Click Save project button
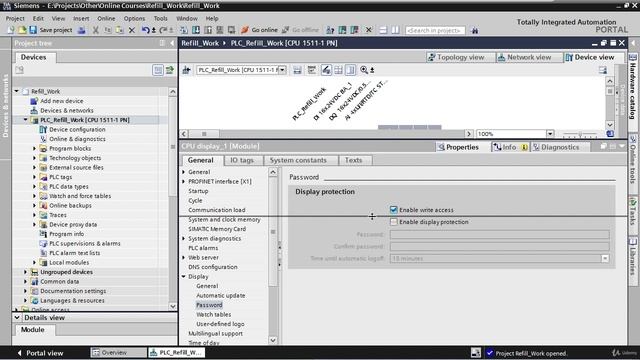This screenshot has height=360, width=640. pos(50,30)
